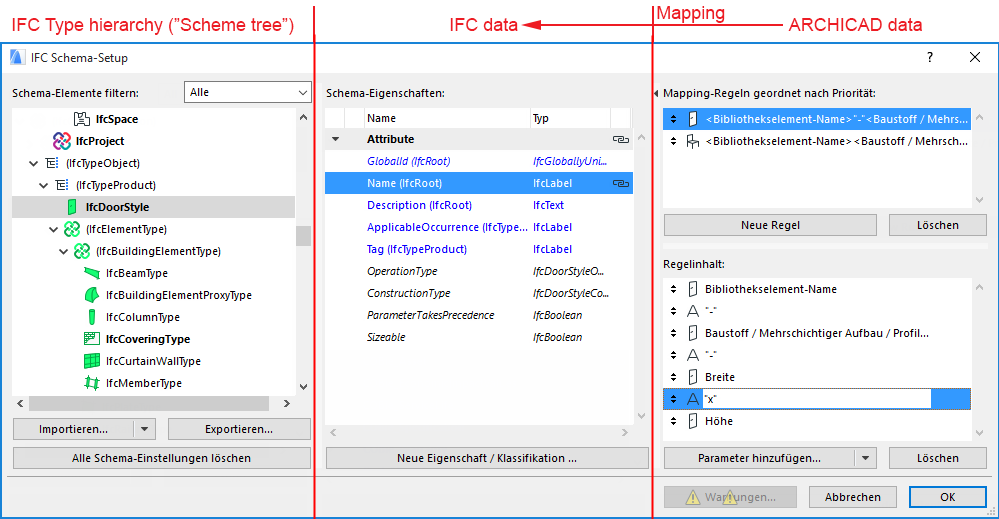
Task: Collapse the Attribute group triangle
Action: [x=335, y=139]
